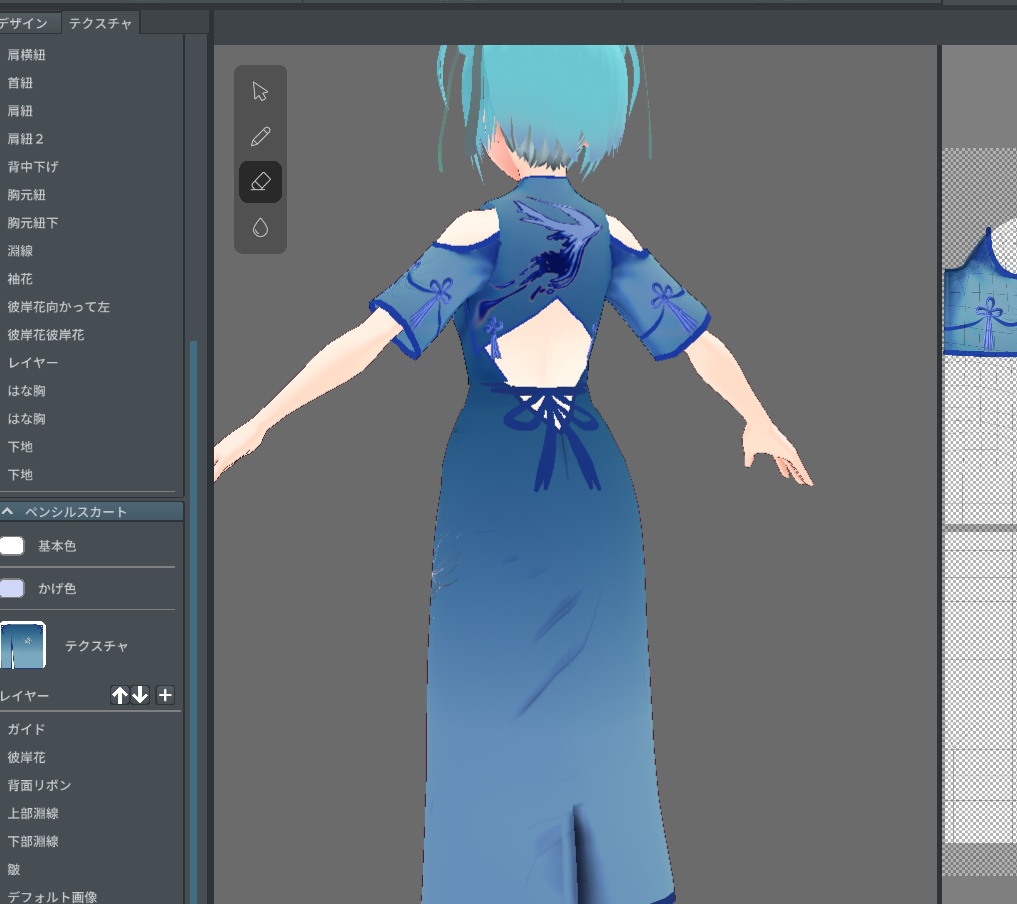Move the current layer down with the arrow icon
Screen dimensions: 1017x904
pos(141,695)
